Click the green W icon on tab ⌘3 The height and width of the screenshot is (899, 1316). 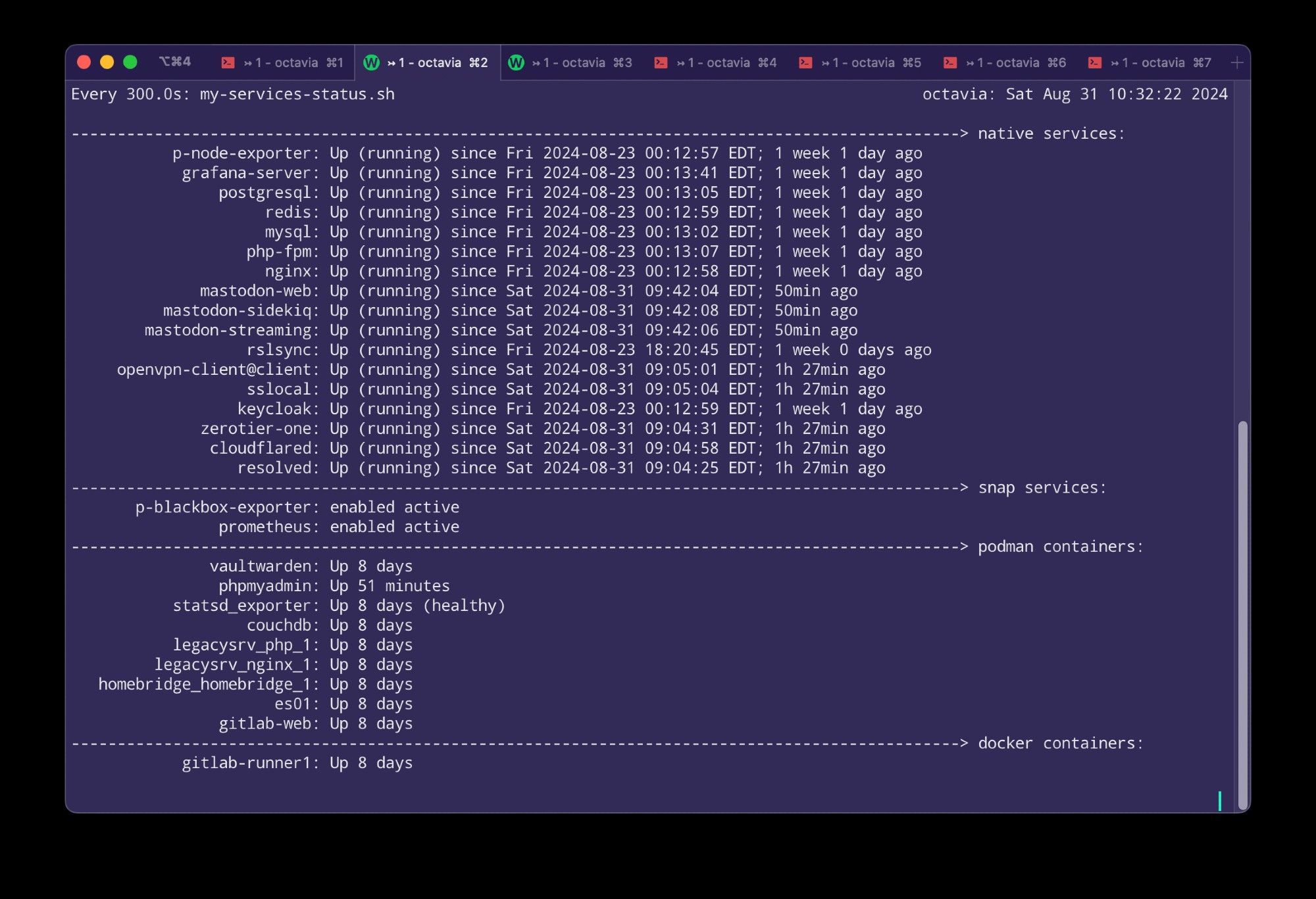516,62
